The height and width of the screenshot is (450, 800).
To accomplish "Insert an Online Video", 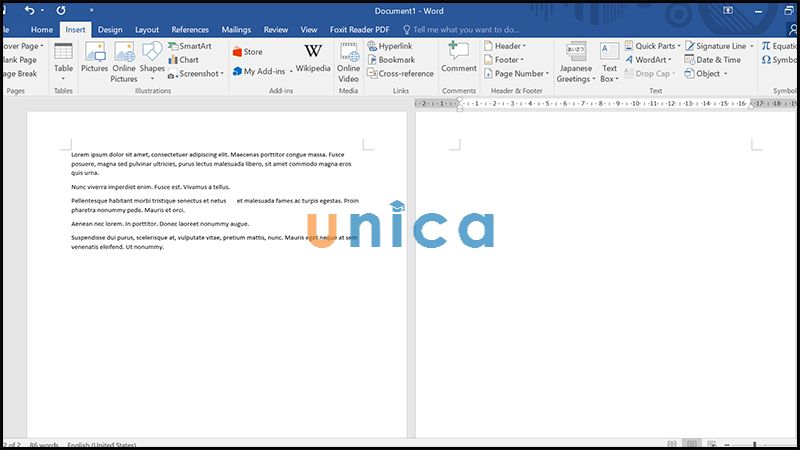I will [348, 62].
